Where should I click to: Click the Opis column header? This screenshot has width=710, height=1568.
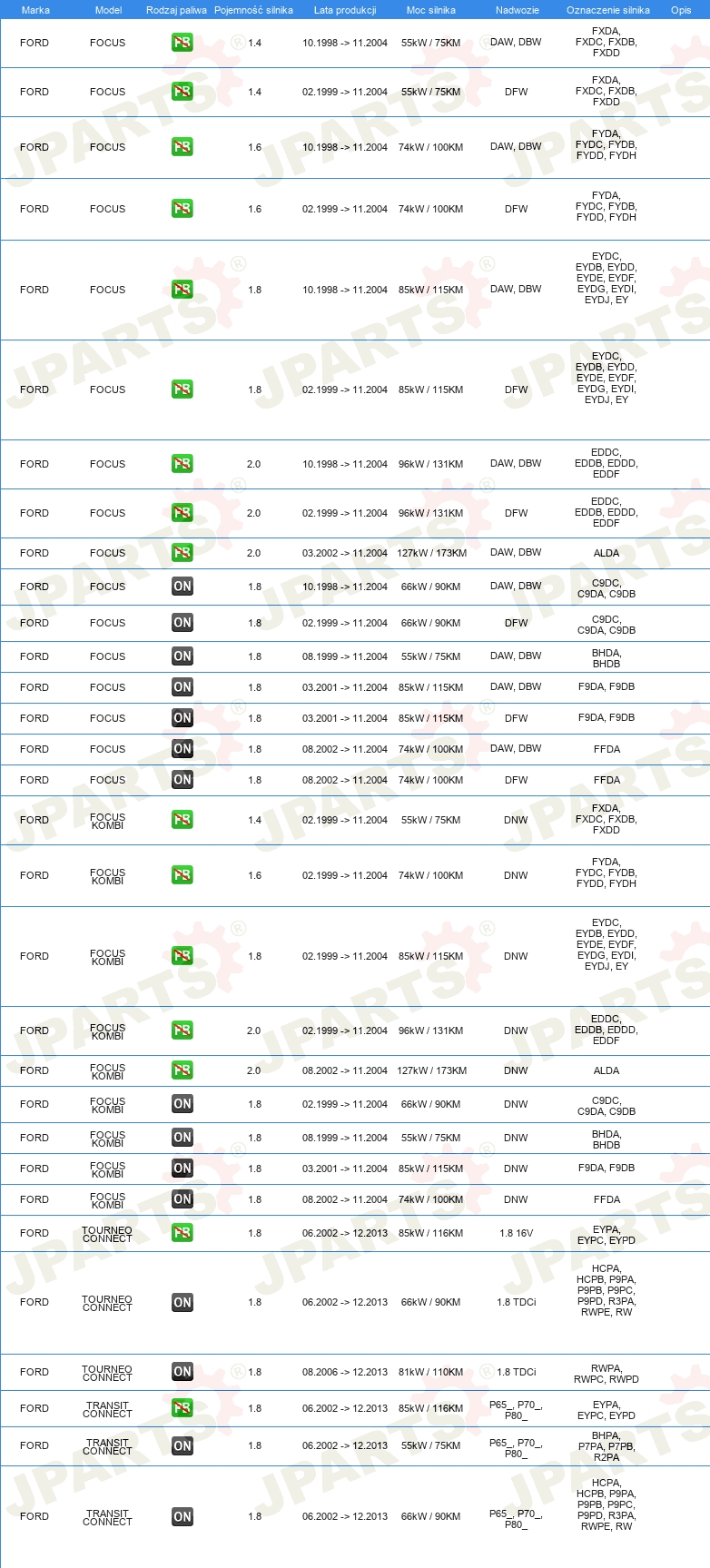coord(681,10)
